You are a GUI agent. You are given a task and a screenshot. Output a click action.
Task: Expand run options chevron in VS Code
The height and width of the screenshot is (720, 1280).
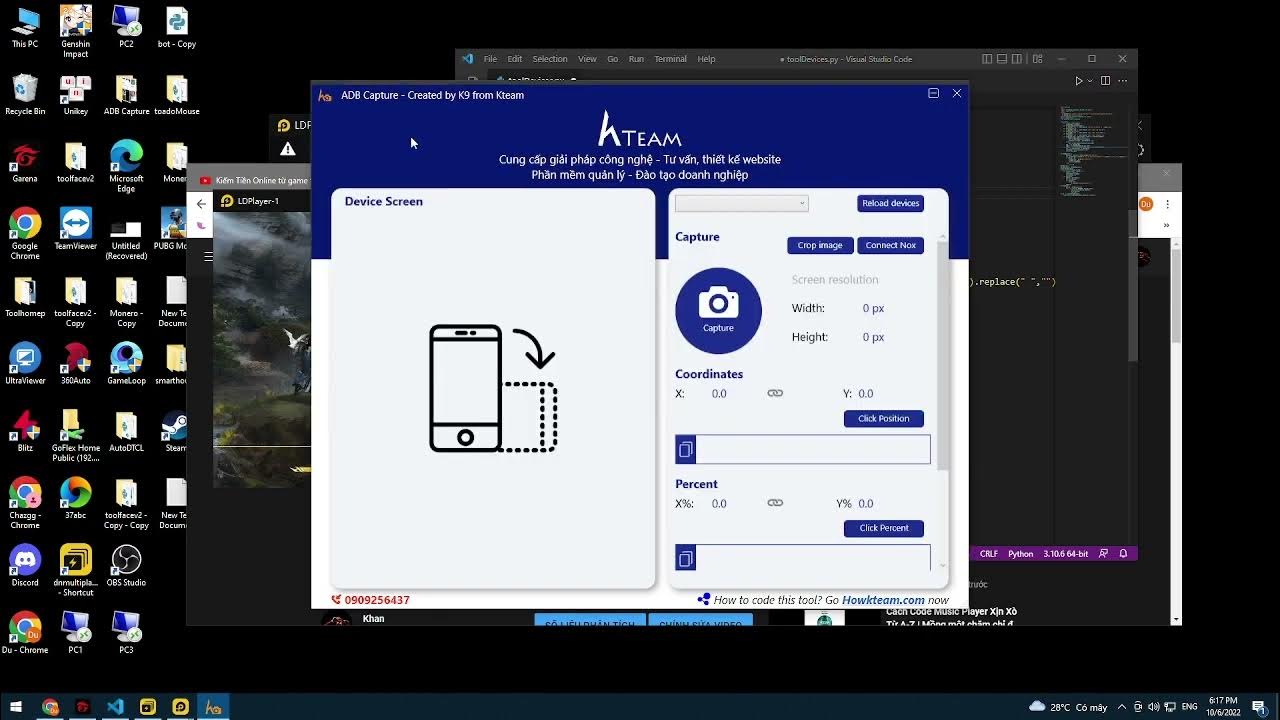click(x=1089, y=80)
